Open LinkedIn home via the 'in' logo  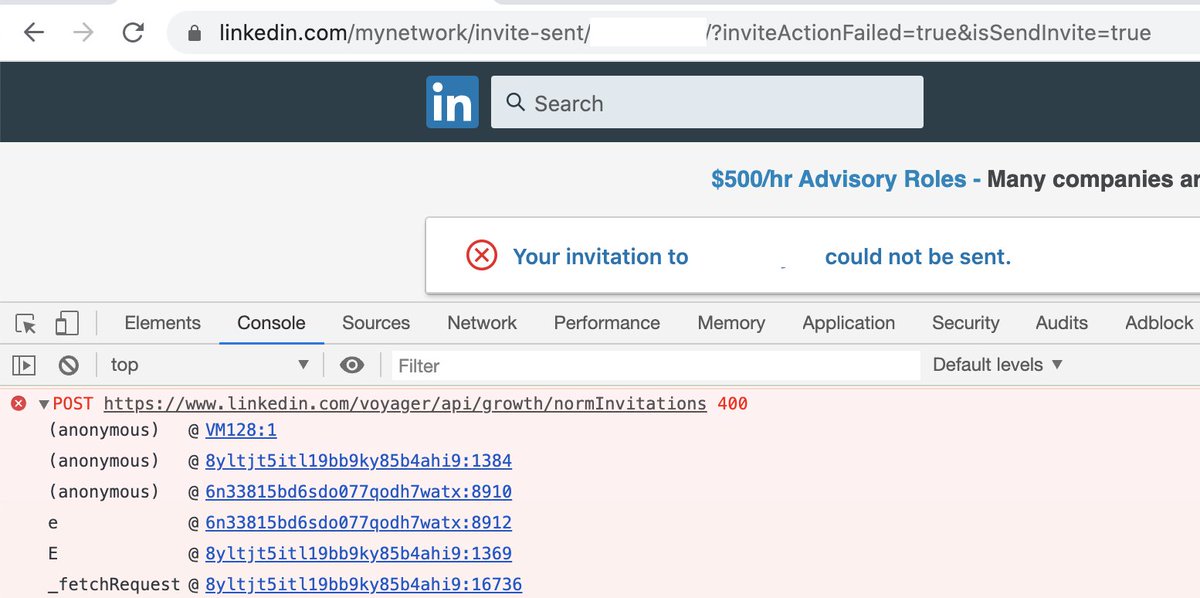(452, 102)
